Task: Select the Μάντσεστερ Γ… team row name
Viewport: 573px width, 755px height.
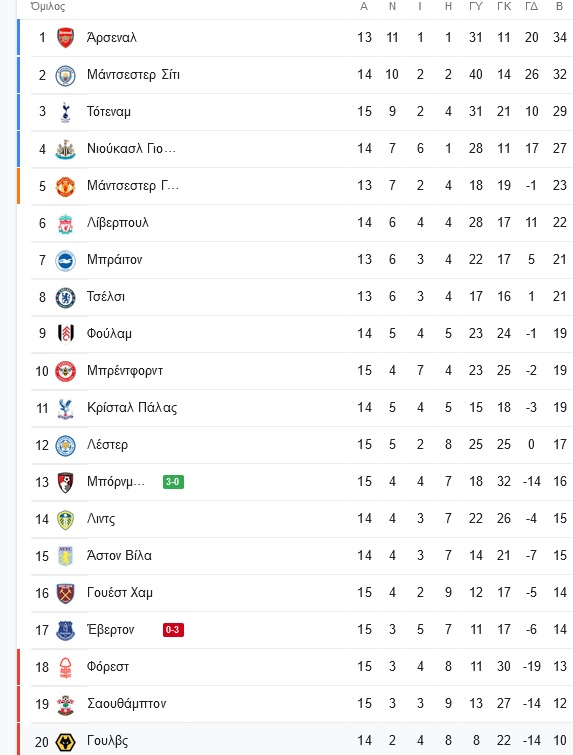Action: [133, 186]
